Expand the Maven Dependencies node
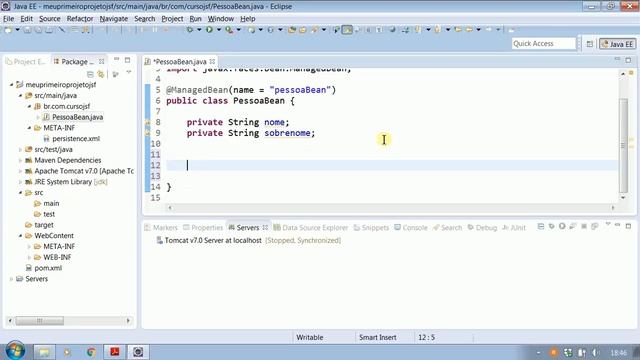The height and width of the screenshot is (360, 640). click(x=20, y=160)
